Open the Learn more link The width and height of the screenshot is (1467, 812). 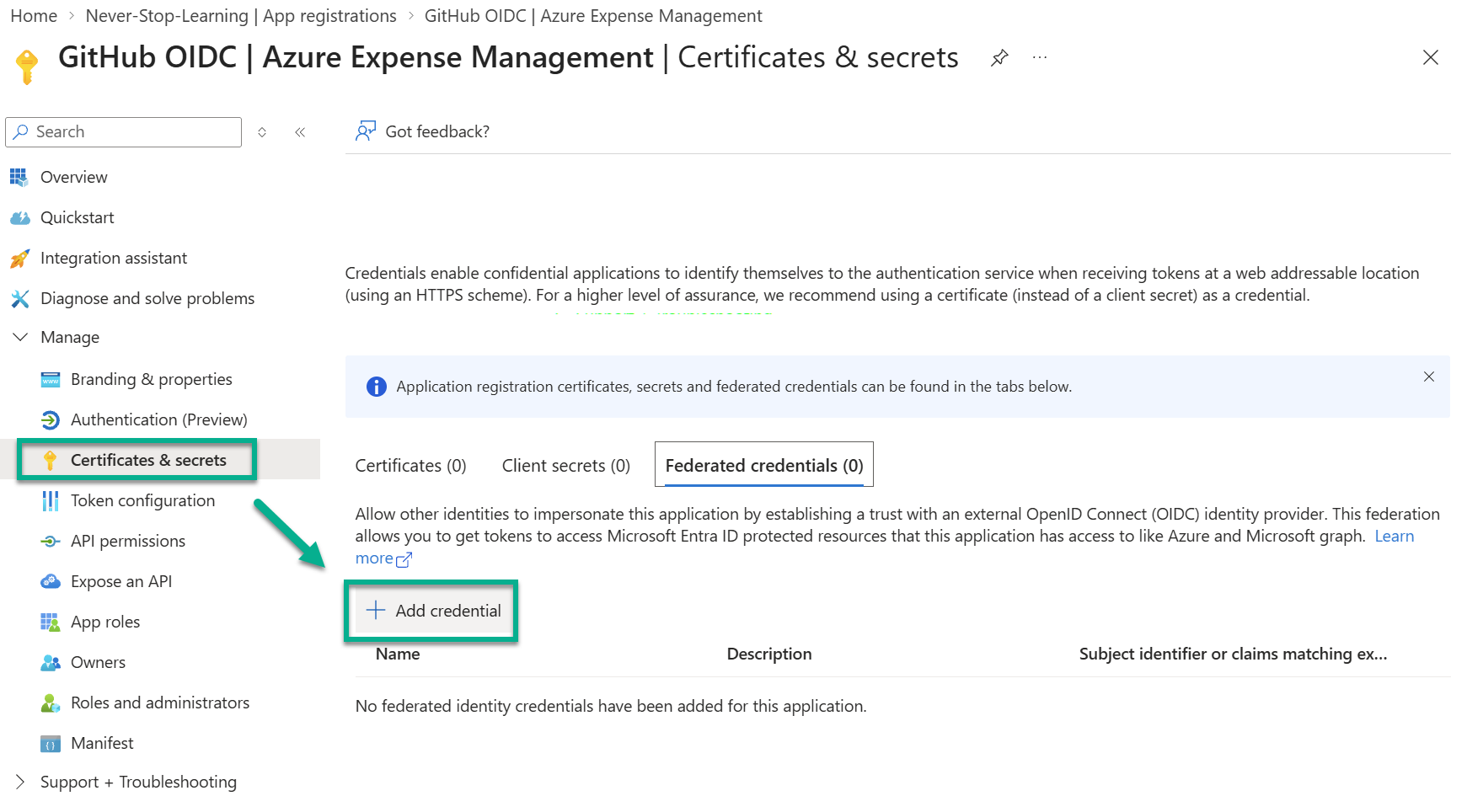pyautogui.click(x=1394, y=537)
